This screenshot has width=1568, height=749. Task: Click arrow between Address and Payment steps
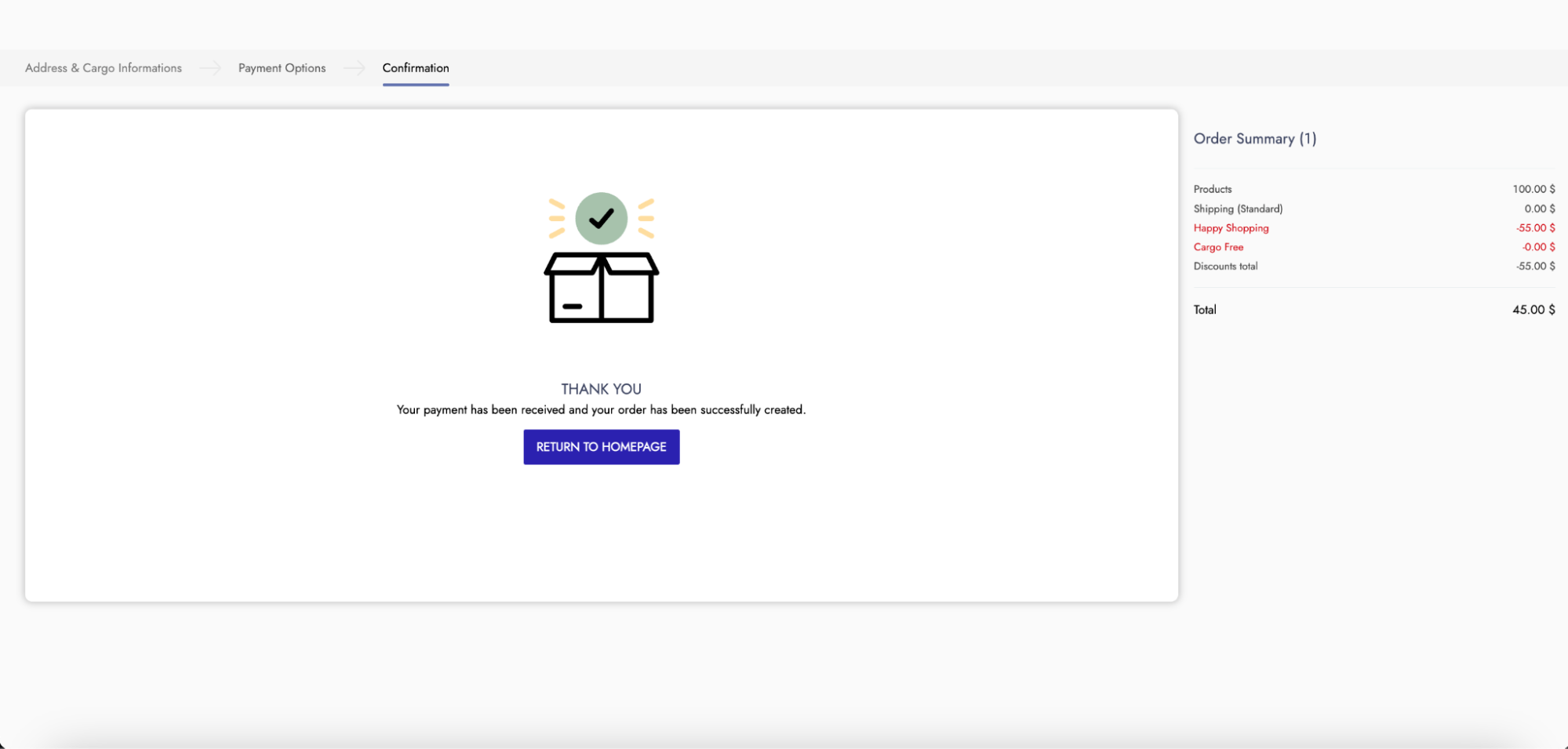click(x=209, y=68)
